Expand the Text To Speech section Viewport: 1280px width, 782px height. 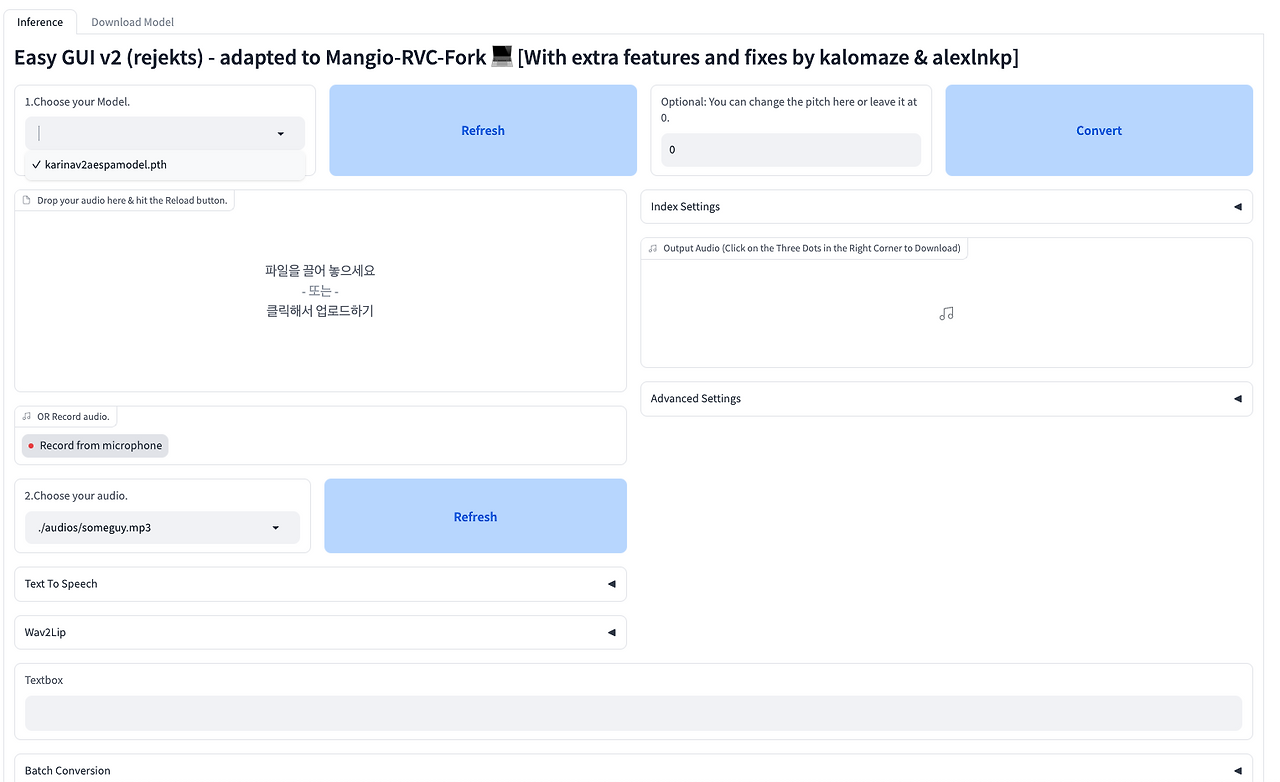[320, 584]
